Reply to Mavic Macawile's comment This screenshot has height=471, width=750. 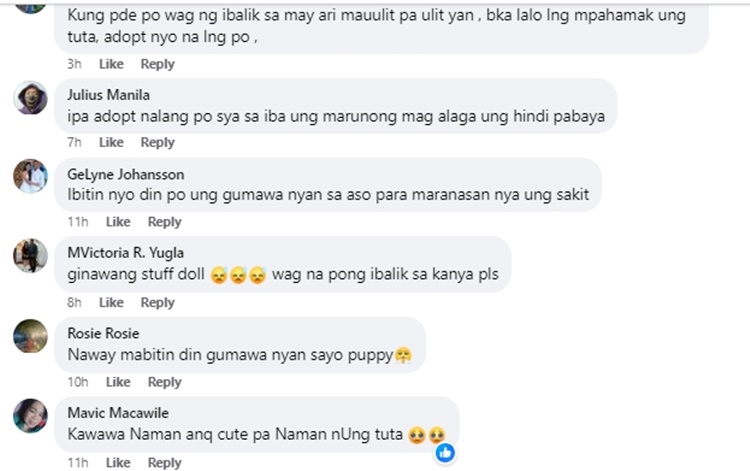(165, 462)
